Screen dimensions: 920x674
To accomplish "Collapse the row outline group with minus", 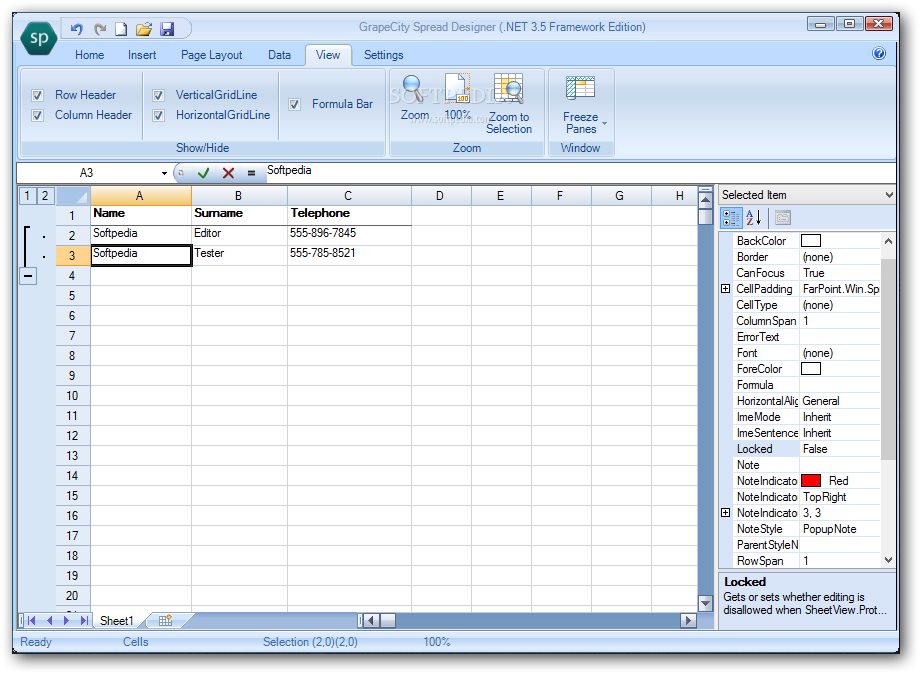I will click(28, 276).
